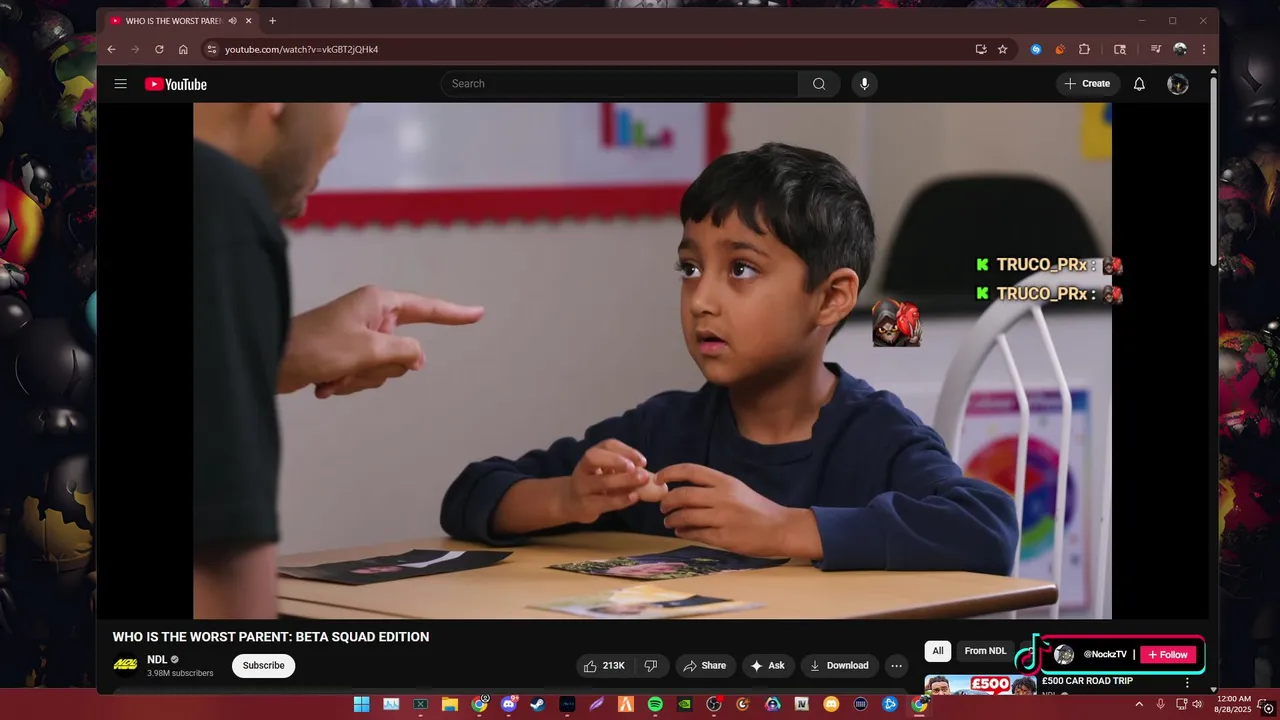
Task: Like the video with 213K likes
Action: pos(604,665)
